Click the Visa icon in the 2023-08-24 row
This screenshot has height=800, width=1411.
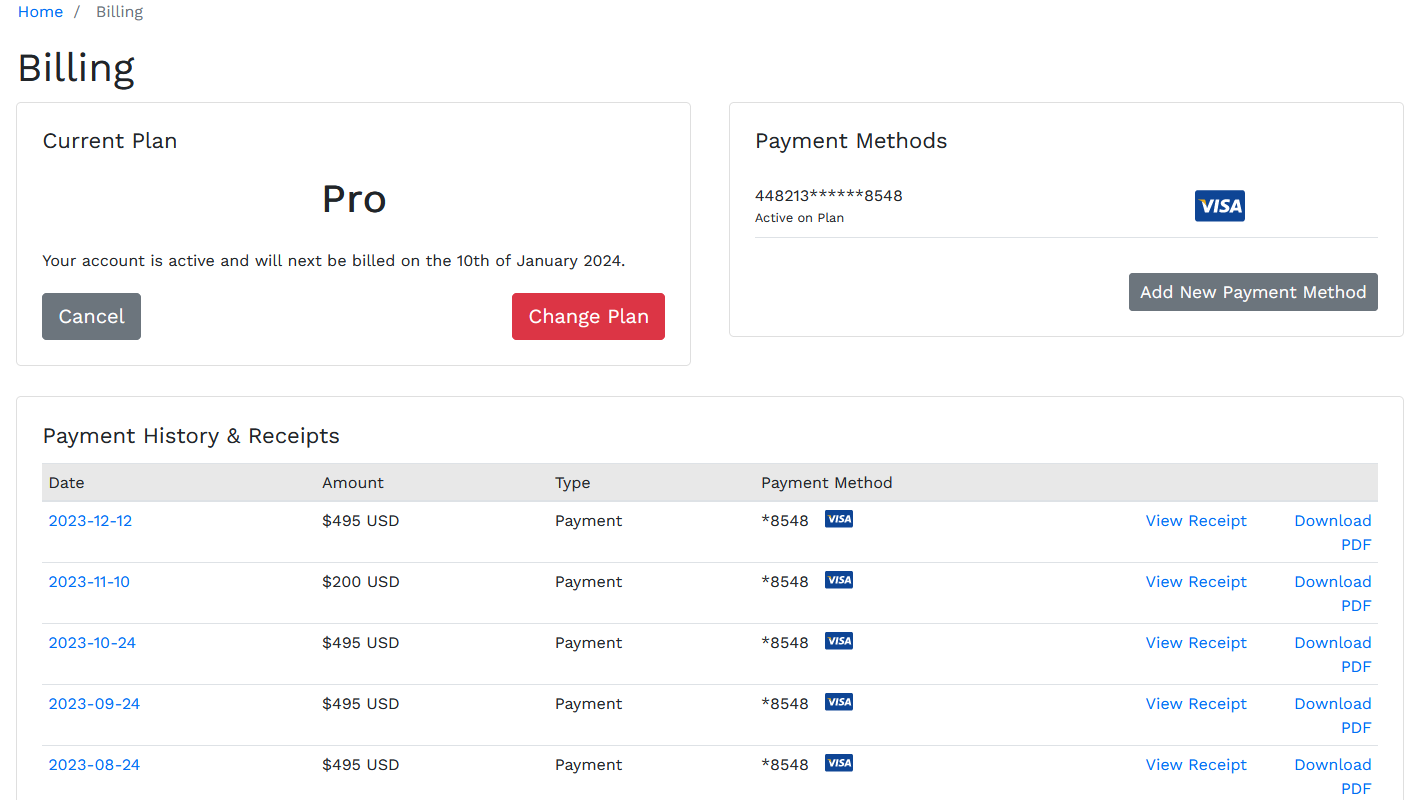click(839, 763)
